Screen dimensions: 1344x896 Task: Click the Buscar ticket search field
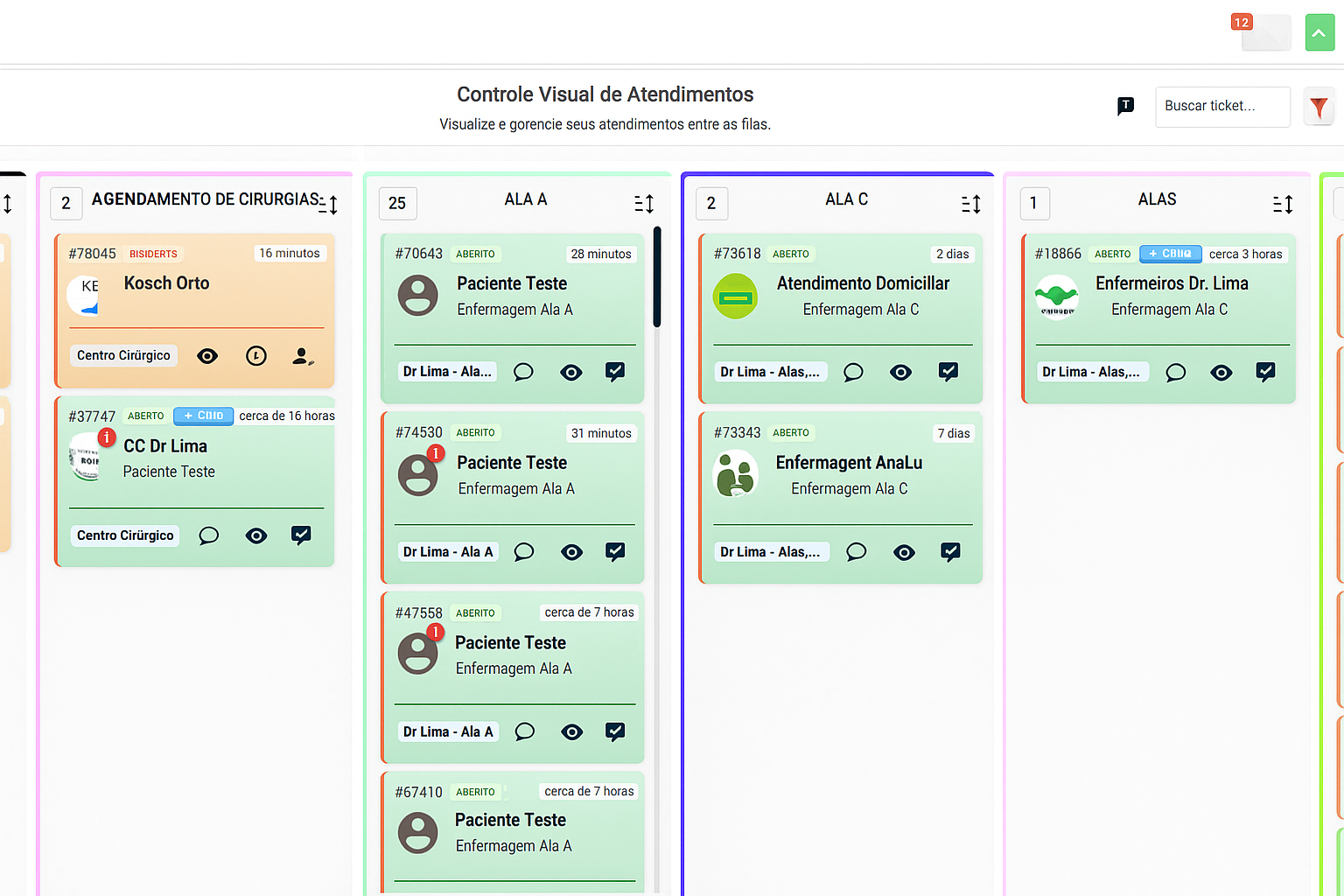(1222, 106)
